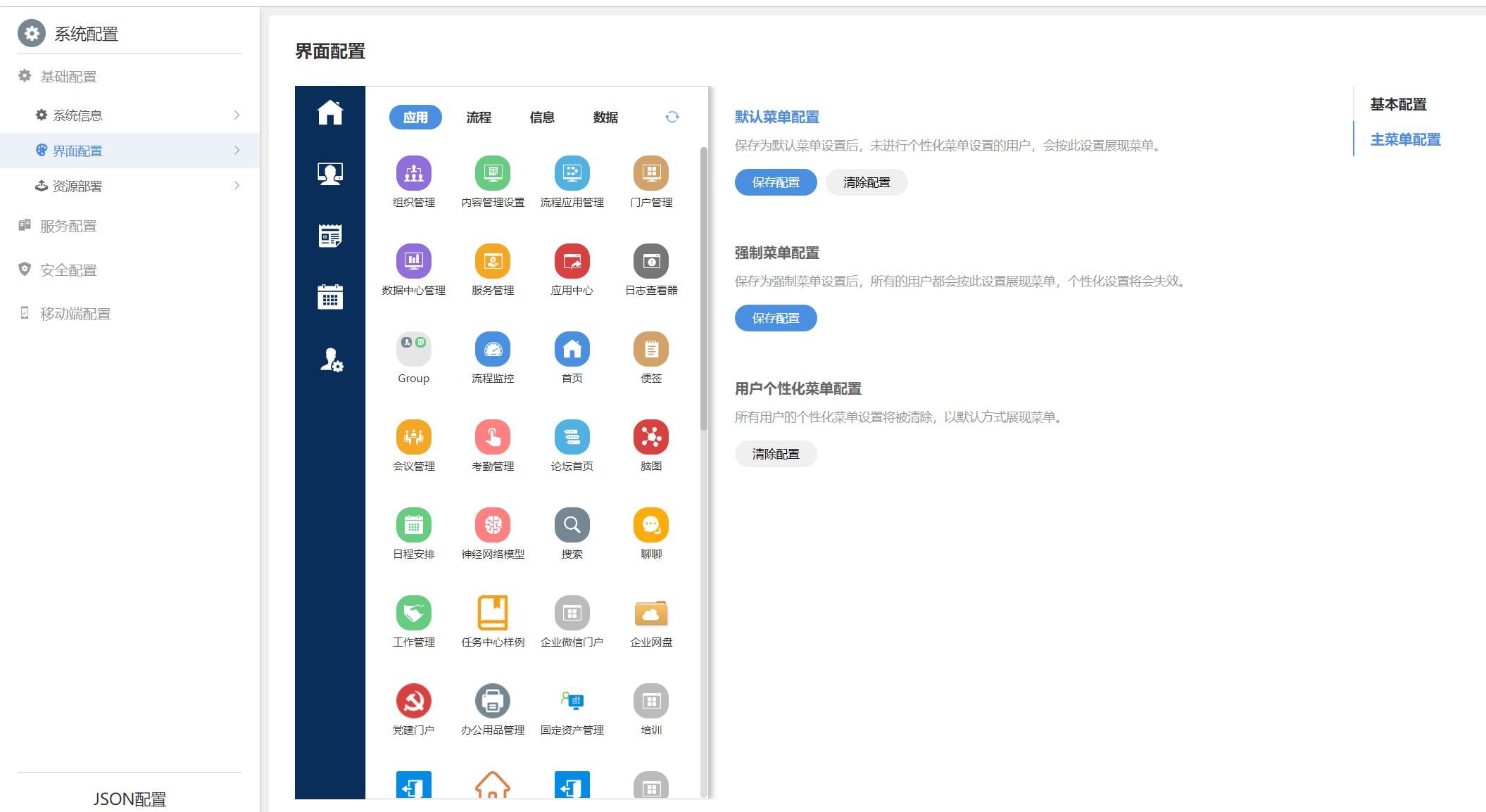Open the 组织管理 app icon
Viewport: 1486px width, 812px height.
pos(413,174)
